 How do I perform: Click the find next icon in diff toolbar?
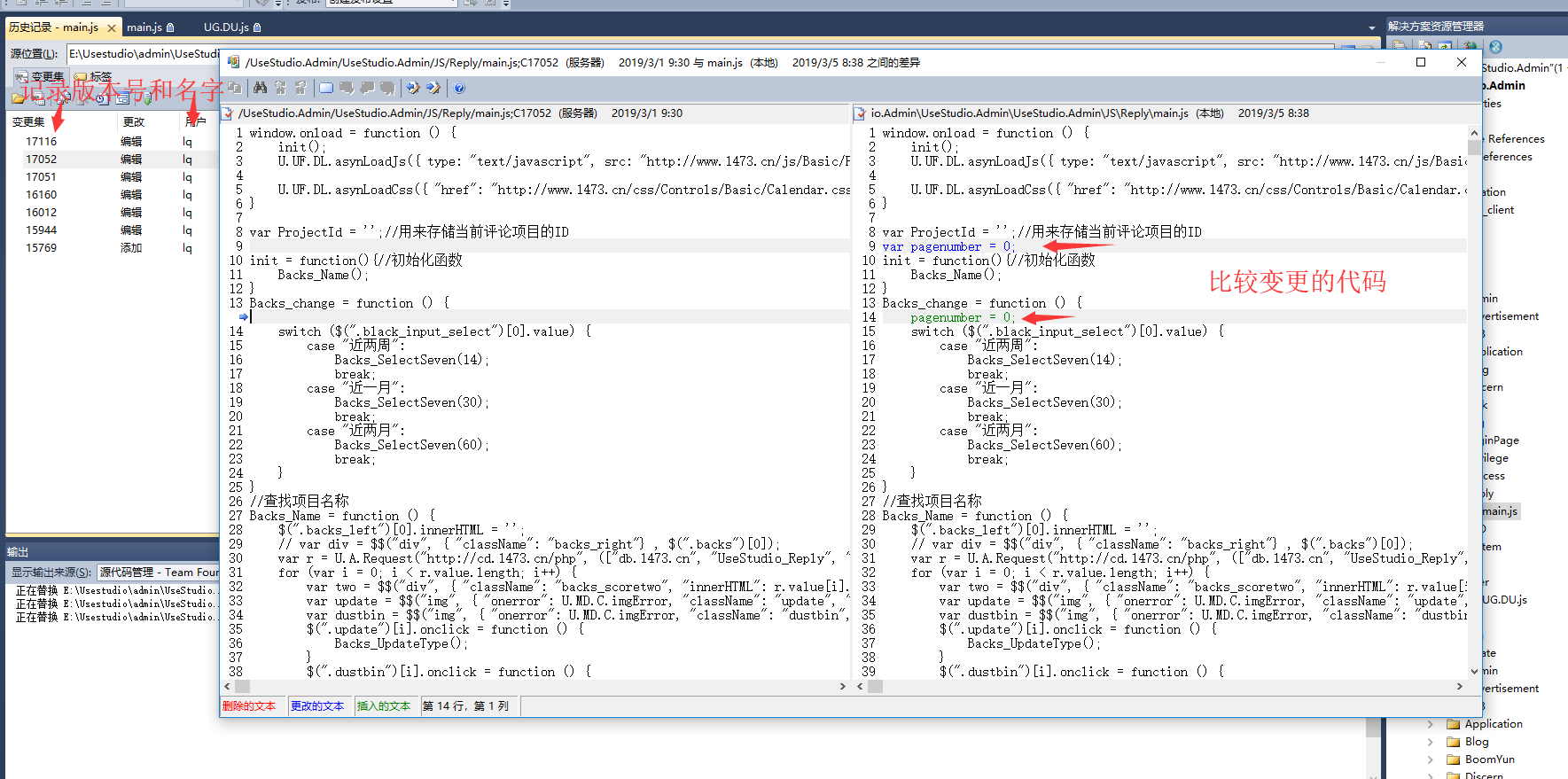coord(300,88)
